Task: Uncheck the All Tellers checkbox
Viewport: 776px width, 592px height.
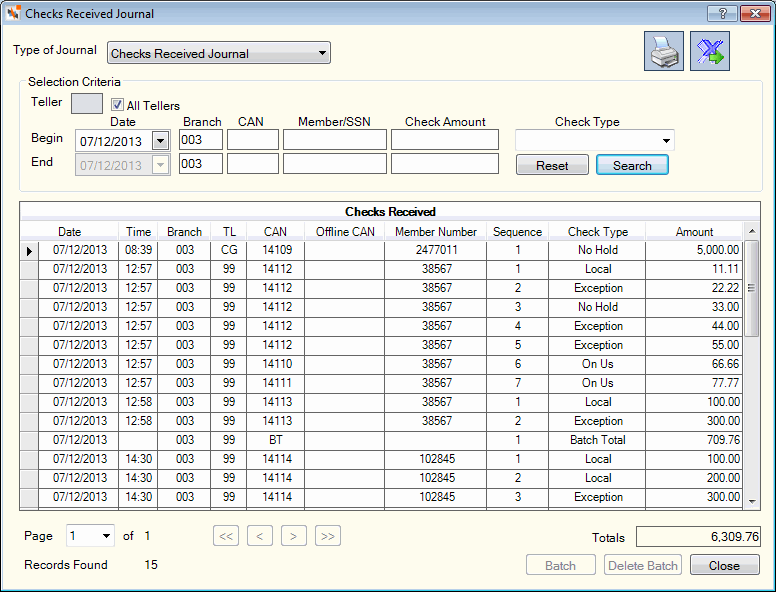Action: 117,104
